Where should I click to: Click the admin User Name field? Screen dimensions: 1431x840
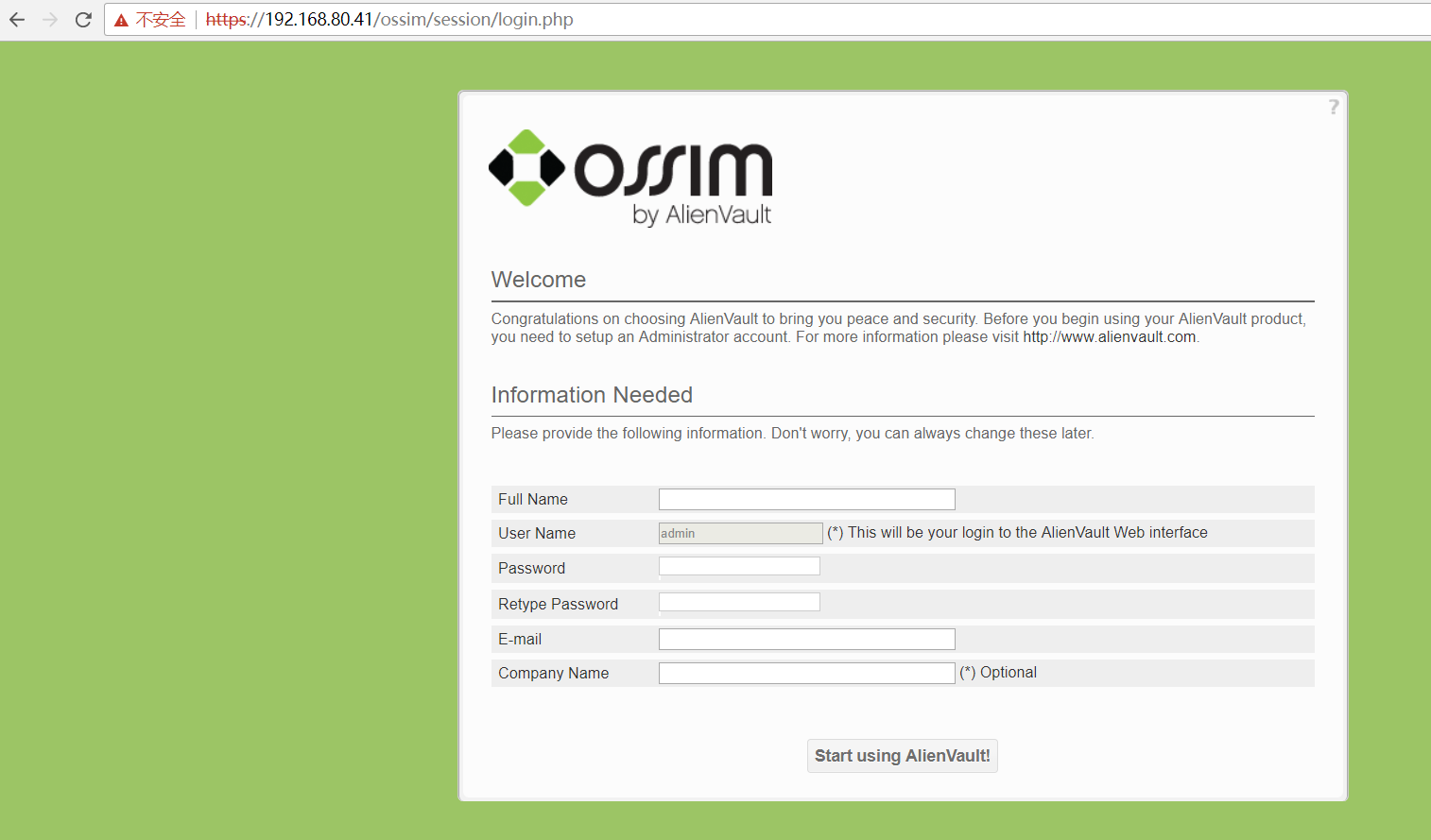click(741, 533)
